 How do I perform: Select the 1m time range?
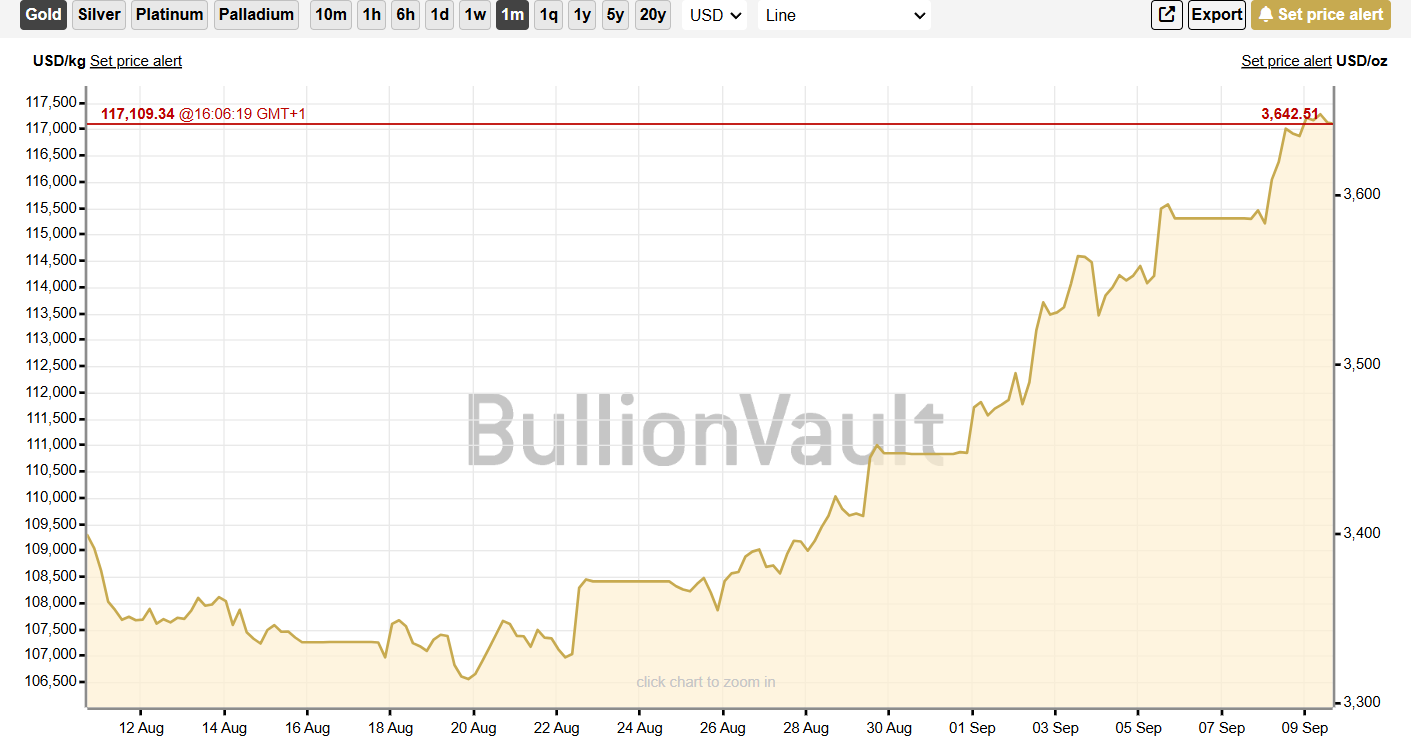click(512, 15)
